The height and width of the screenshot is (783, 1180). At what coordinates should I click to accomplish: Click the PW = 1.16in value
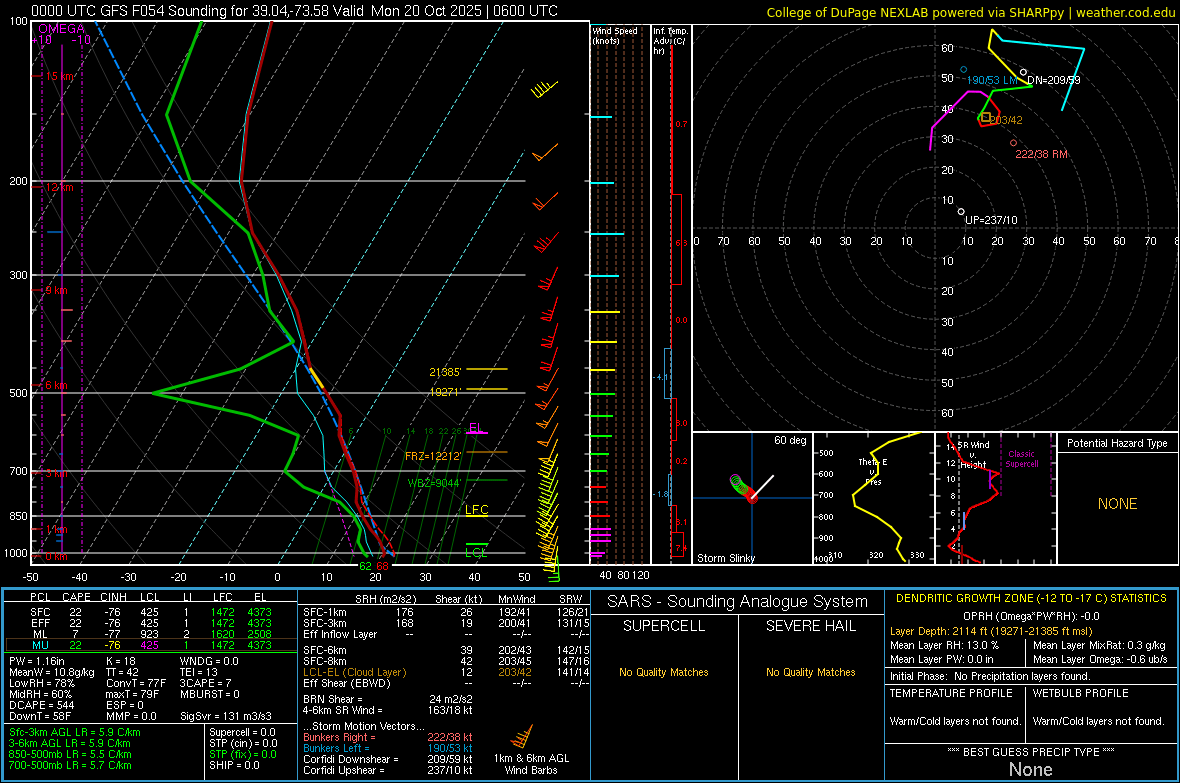[40, 661]
